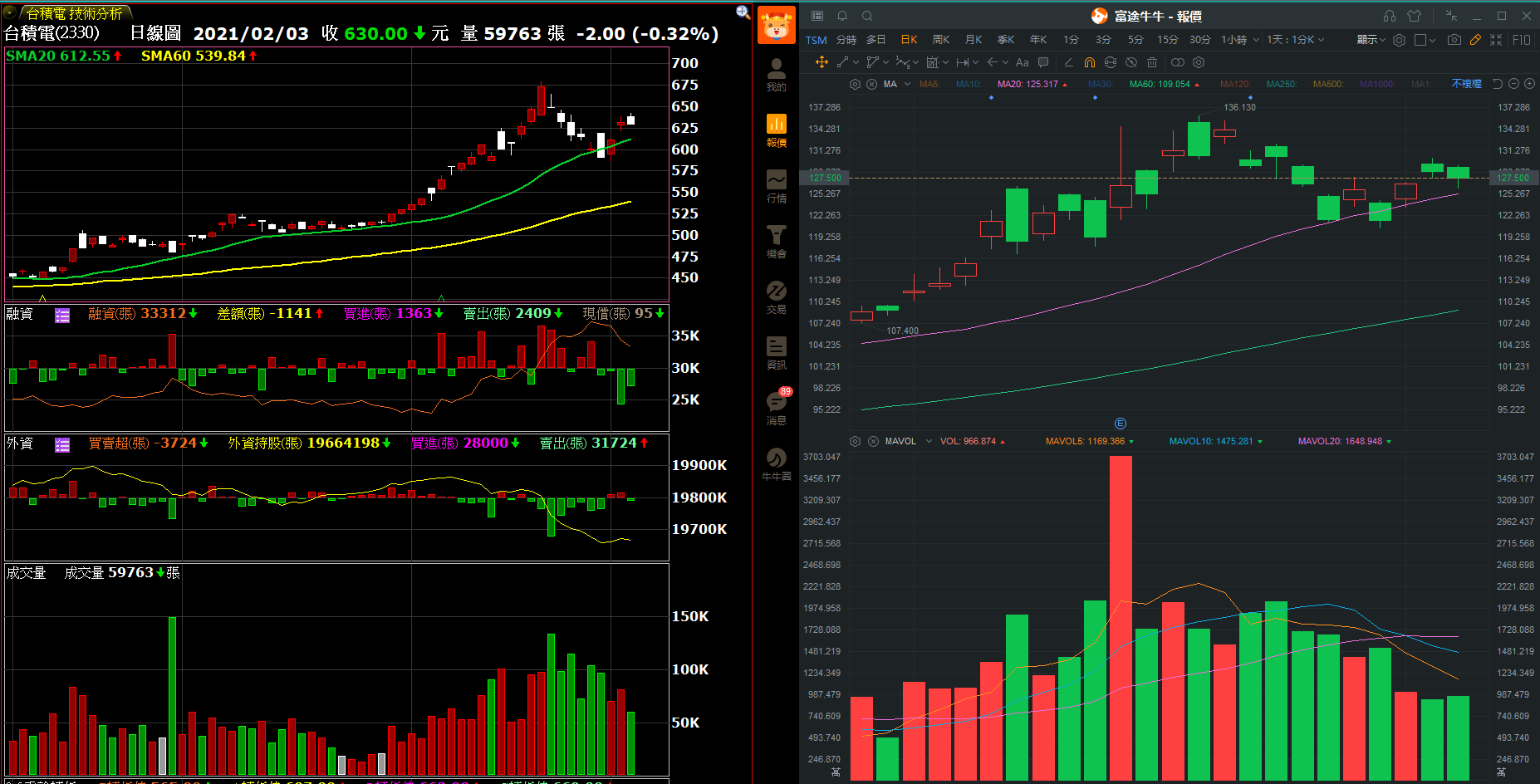1540x784 pixels.
Task: Toggle MA250 line visibility
Action: pyautogui.click(x=1282, y=84)
